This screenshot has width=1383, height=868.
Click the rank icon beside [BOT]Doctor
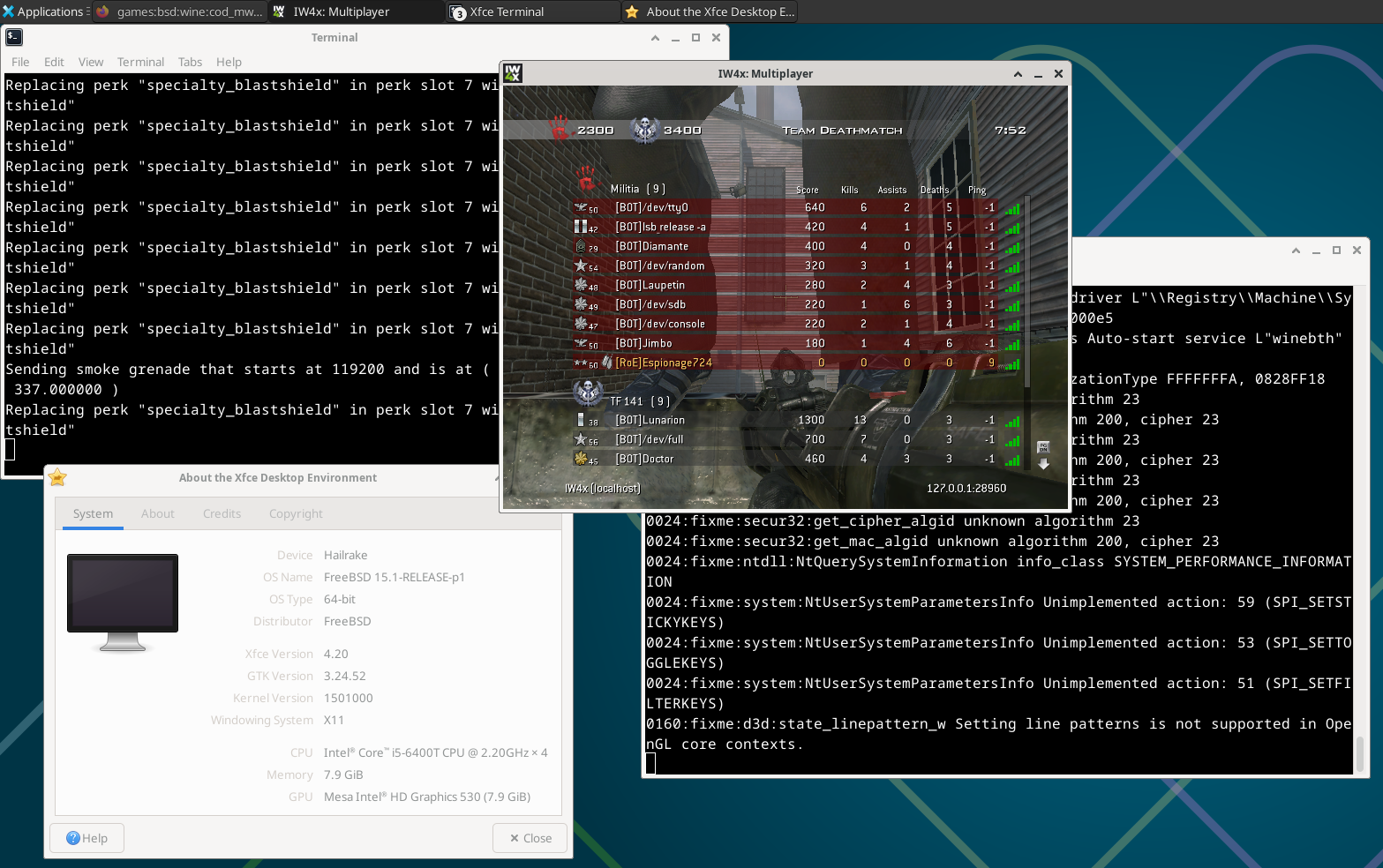click(581, 459)
